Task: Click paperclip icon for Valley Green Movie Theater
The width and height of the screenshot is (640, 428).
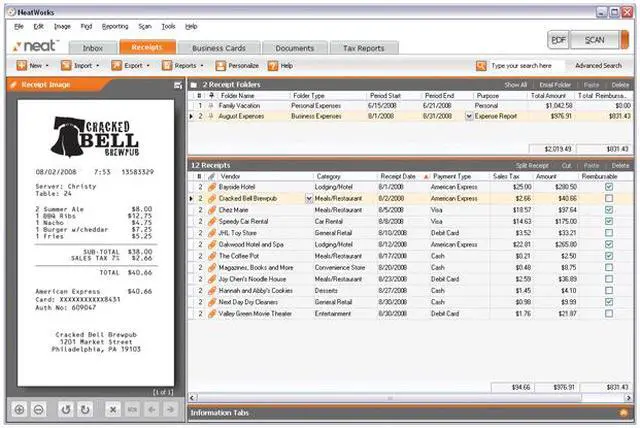Action: (x=212, y=314)
